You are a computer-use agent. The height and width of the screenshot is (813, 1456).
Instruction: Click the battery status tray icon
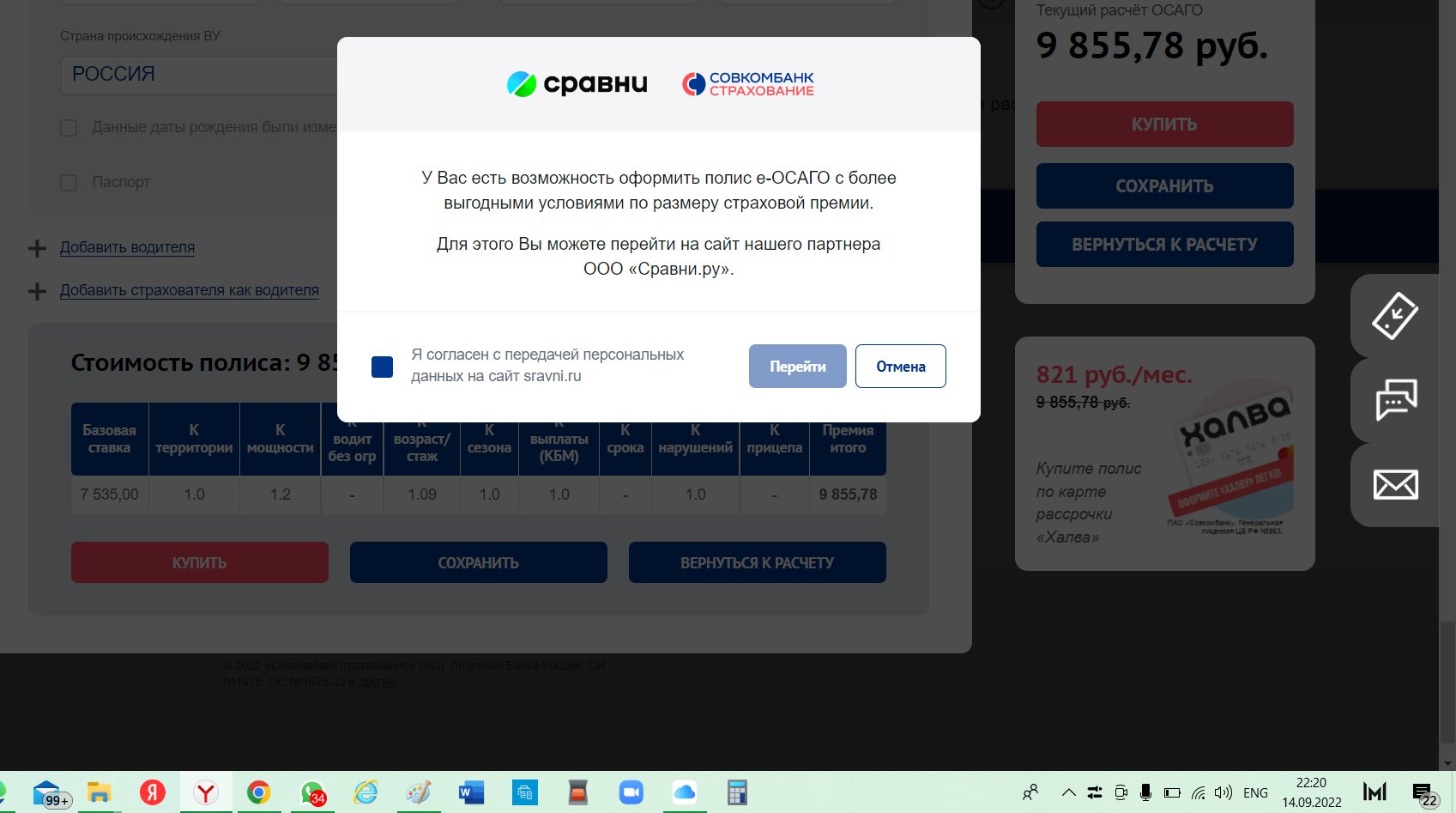[x=1172, y=792]
